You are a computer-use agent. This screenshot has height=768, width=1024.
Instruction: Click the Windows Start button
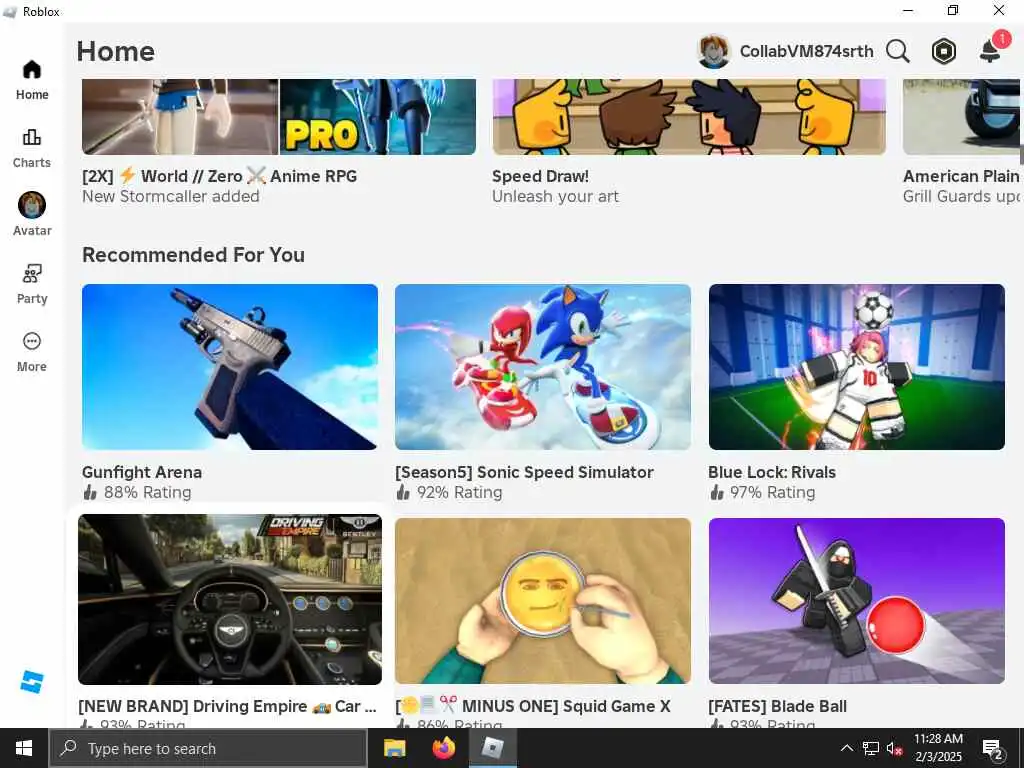[x=24, y=748]
